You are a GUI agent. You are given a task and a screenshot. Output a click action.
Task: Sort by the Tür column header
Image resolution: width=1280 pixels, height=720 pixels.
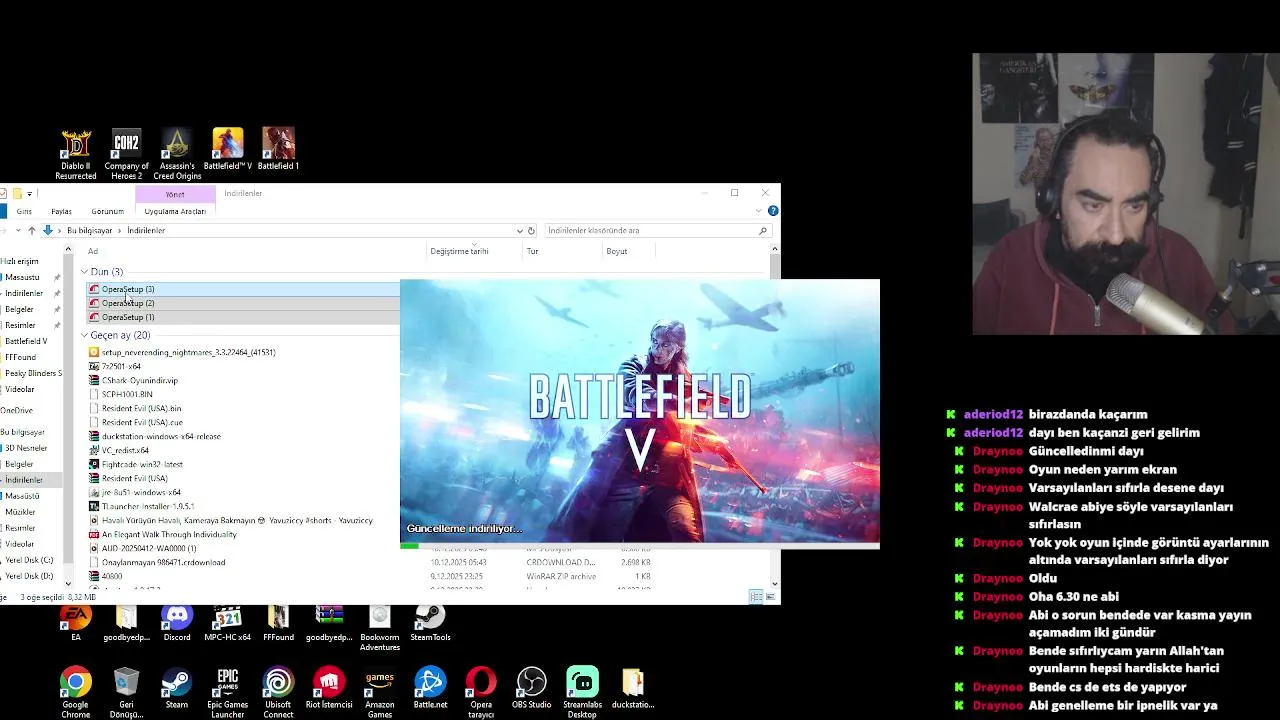click(x=533, y=251)
